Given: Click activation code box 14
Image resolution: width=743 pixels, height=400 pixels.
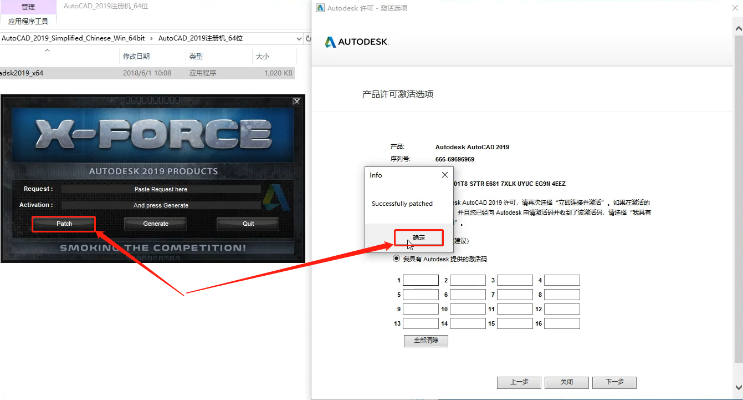Looking at the screenshot, I should 468,323.
